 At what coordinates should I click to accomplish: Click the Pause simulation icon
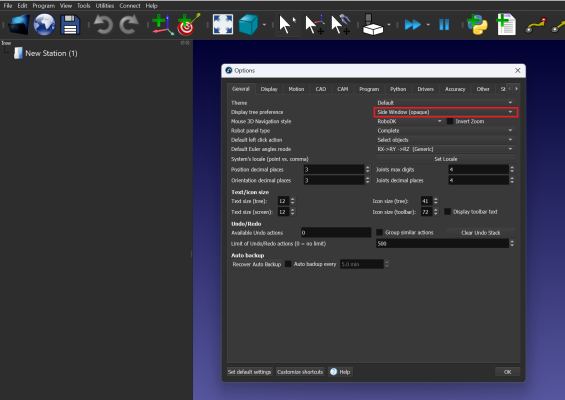coord(444,25)
